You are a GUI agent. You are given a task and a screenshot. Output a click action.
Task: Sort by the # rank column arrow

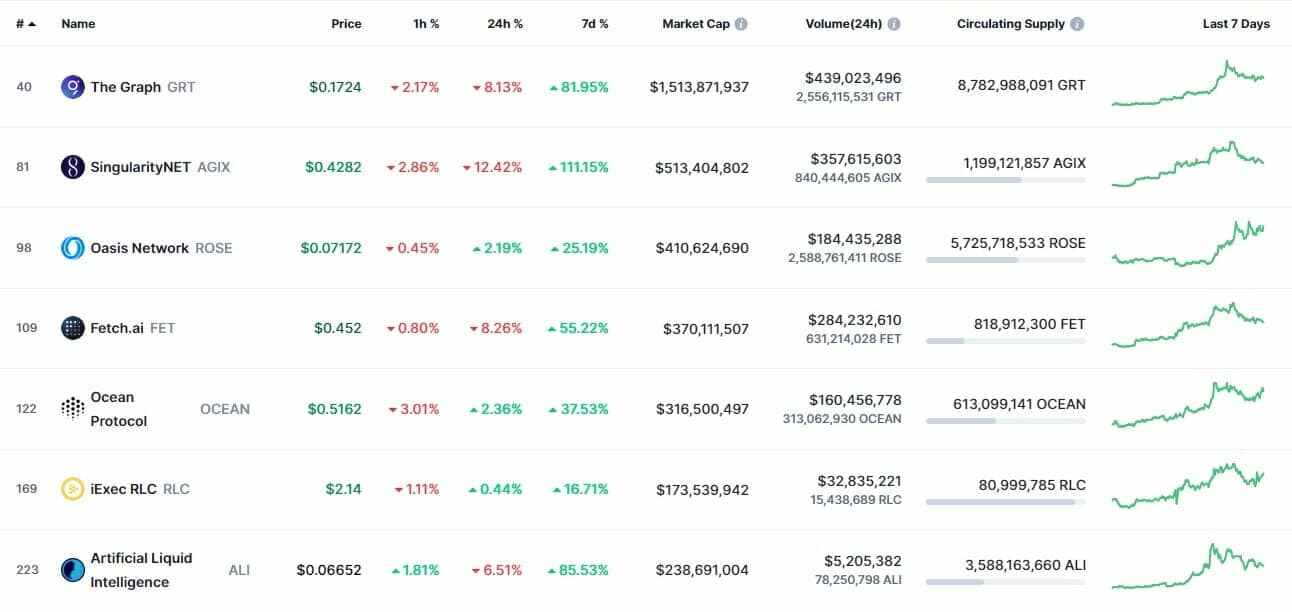pos(32,24)
